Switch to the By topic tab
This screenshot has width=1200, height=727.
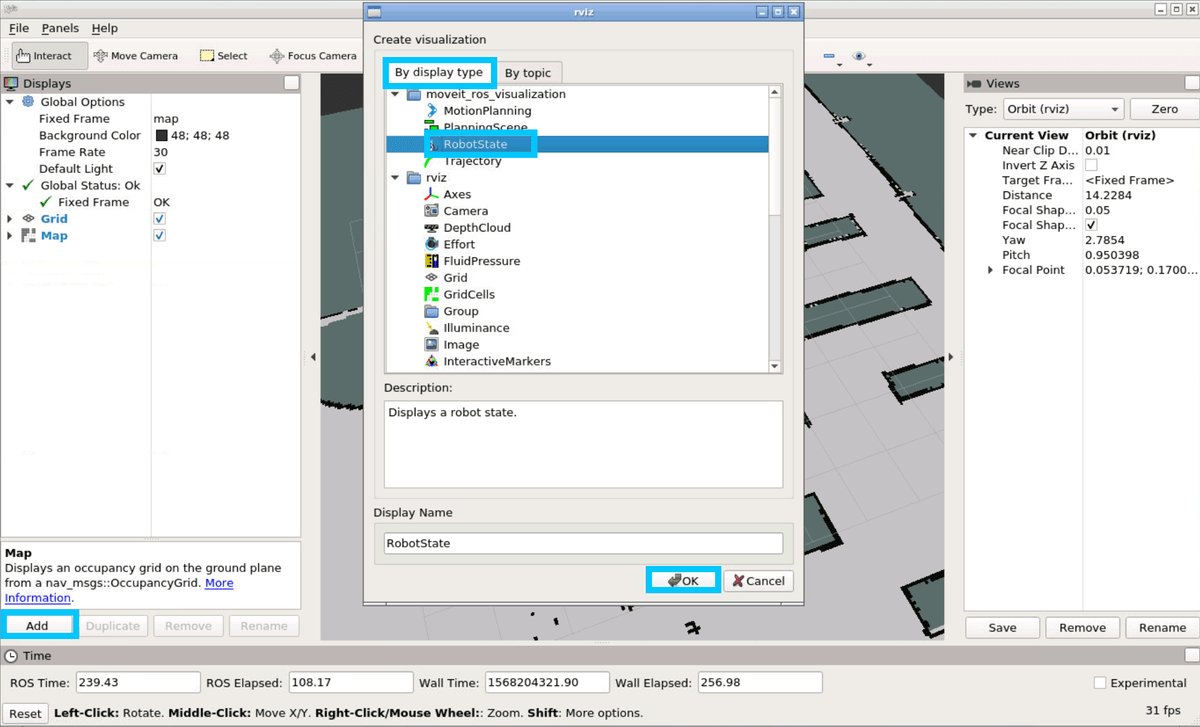tap(529, 73)
